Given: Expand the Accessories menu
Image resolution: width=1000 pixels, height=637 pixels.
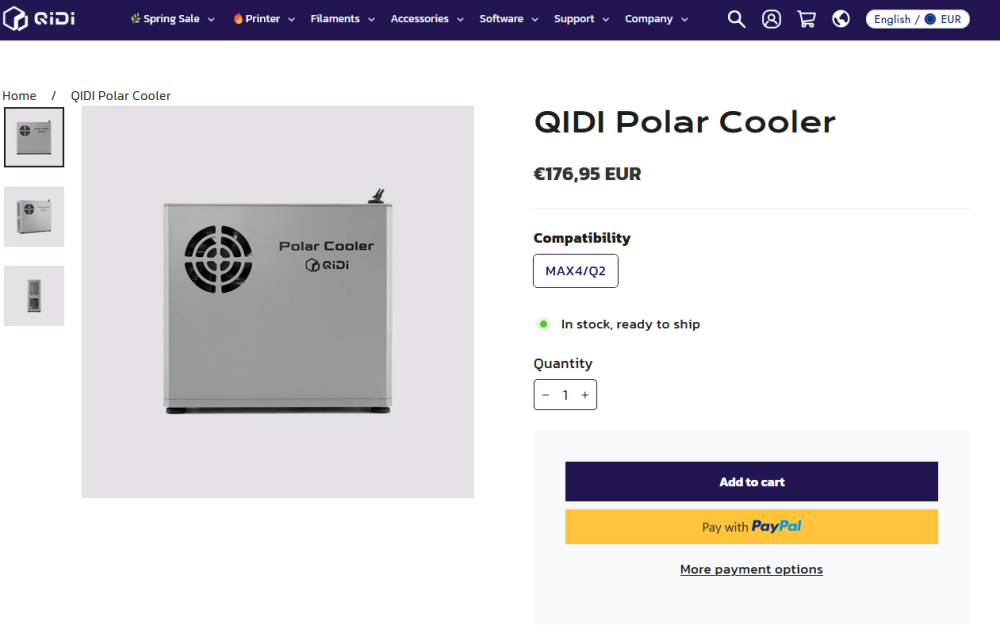Looking at the screenshot, I should tap(421, 18).
